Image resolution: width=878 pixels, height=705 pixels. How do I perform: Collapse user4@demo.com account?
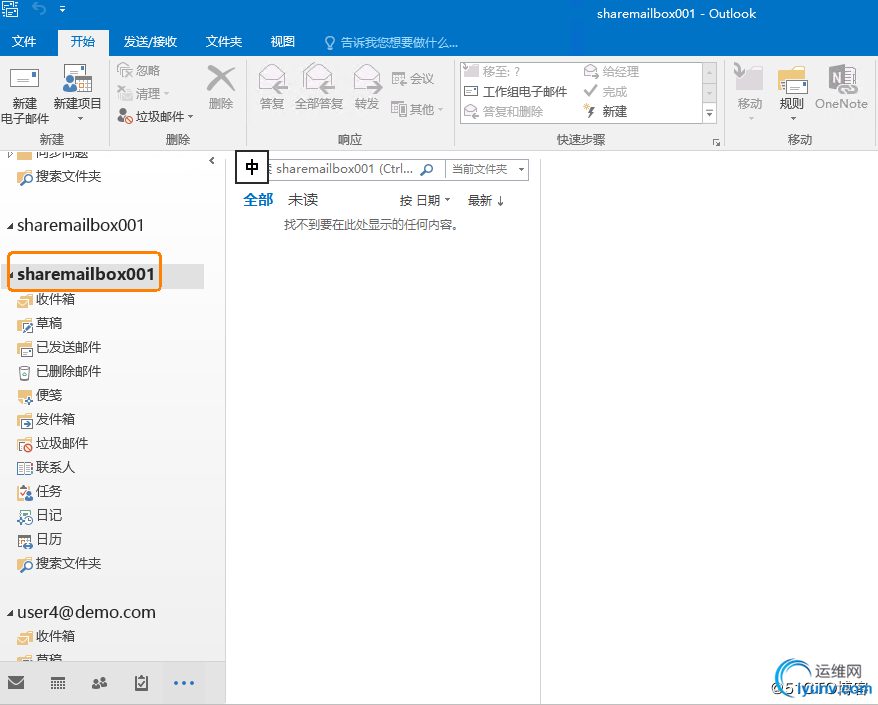coord(10,614)
